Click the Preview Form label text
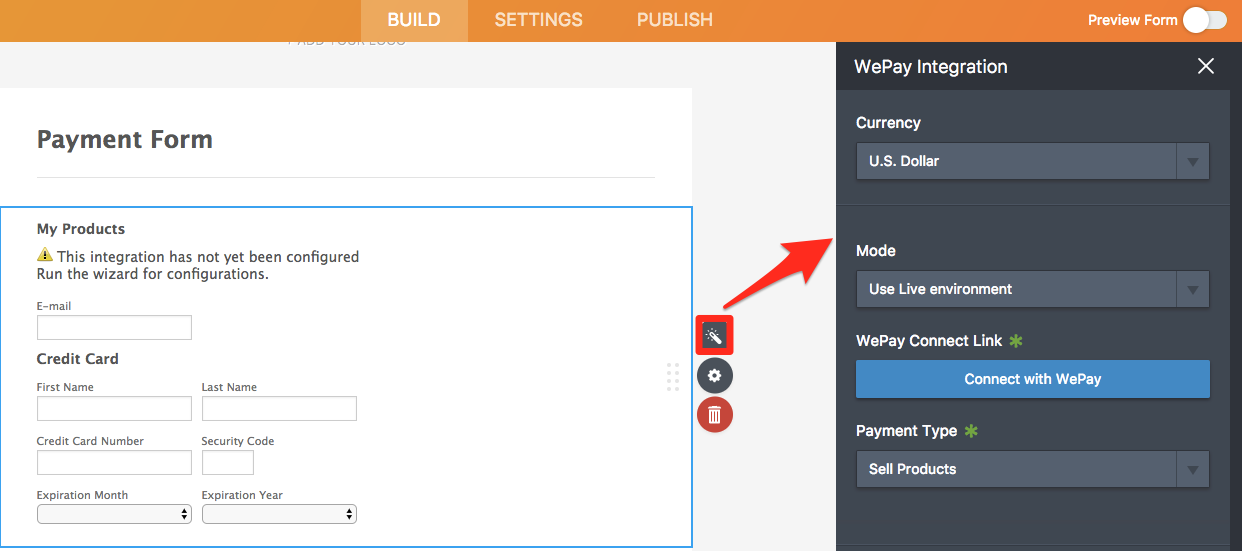 [1133, 20]
